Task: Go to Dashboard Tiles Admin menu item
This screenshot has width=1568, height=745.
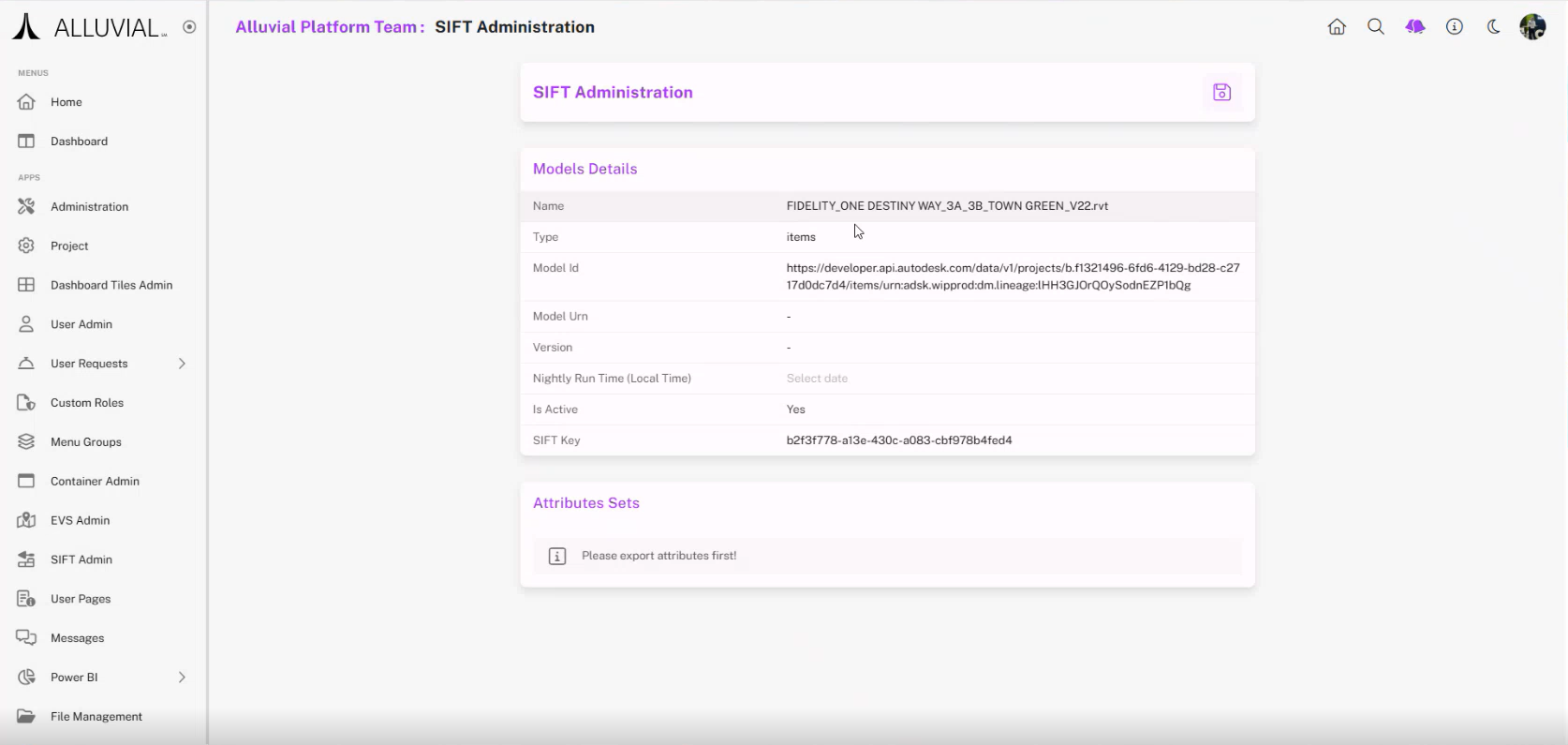Action: (111, 285)
